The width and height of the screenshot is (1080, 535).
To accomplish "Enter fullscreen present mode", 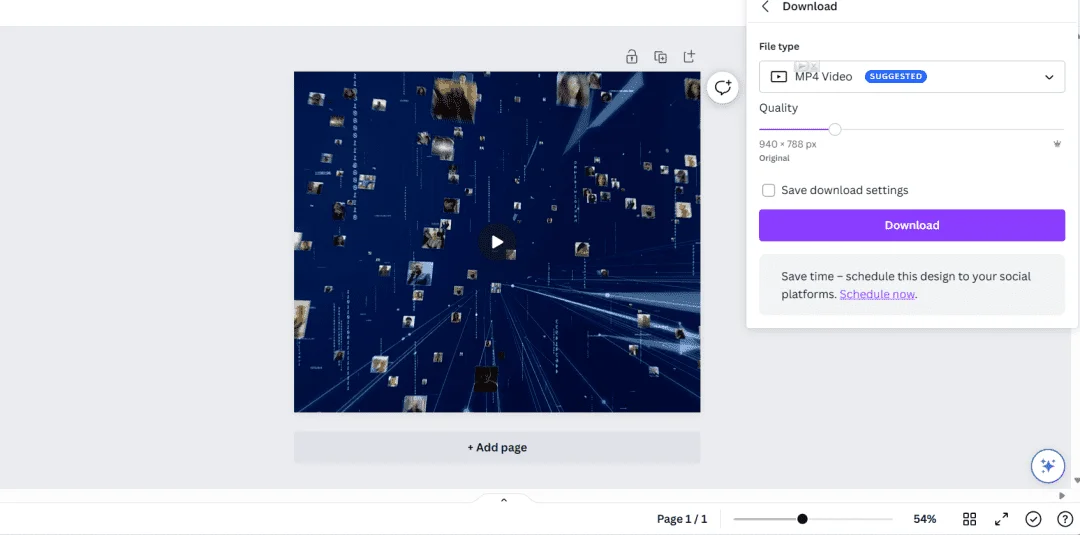I will click(x=1001, y=519).
